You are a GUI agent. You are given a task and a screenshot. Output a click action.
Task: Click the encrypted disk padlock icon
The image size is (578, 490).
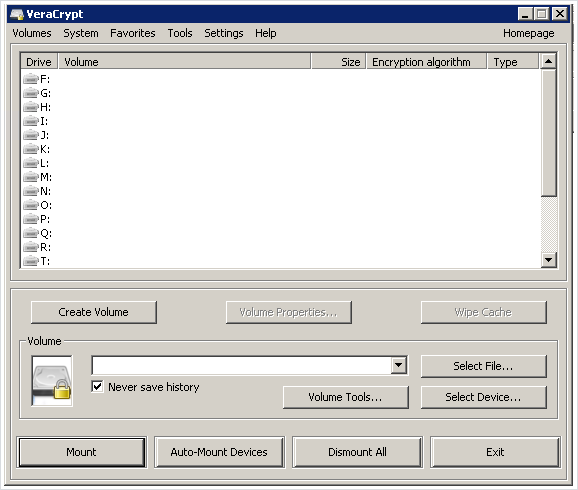(52, 381)
